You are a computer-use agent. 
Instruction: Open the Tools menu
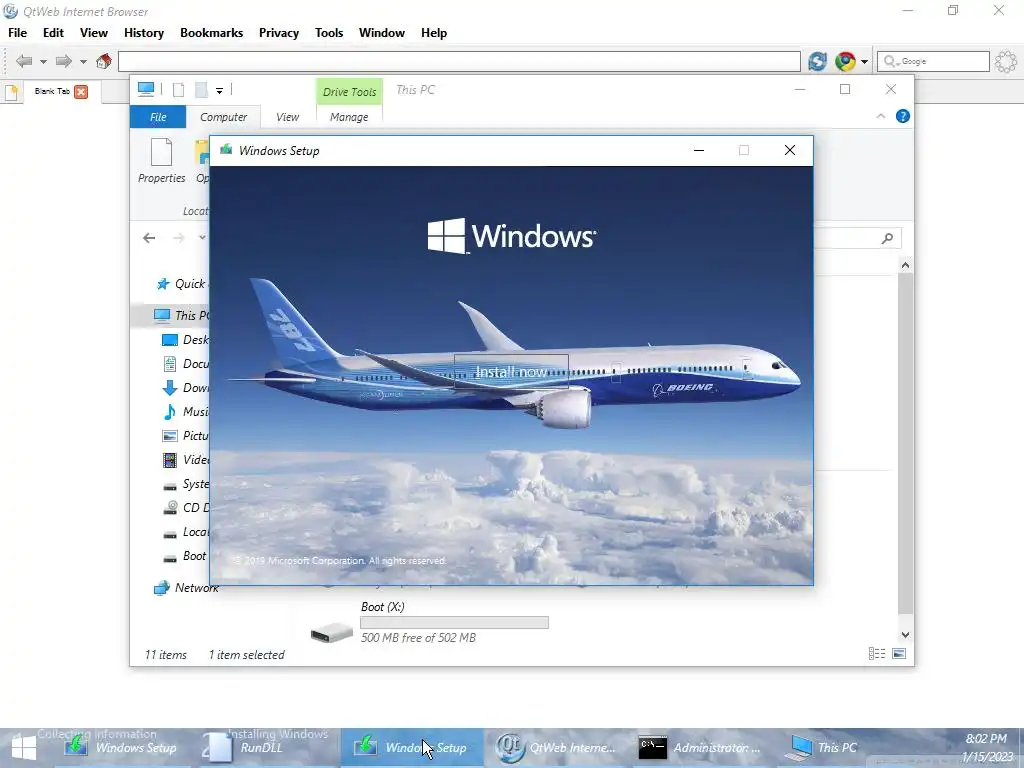(x=329, y=33)
